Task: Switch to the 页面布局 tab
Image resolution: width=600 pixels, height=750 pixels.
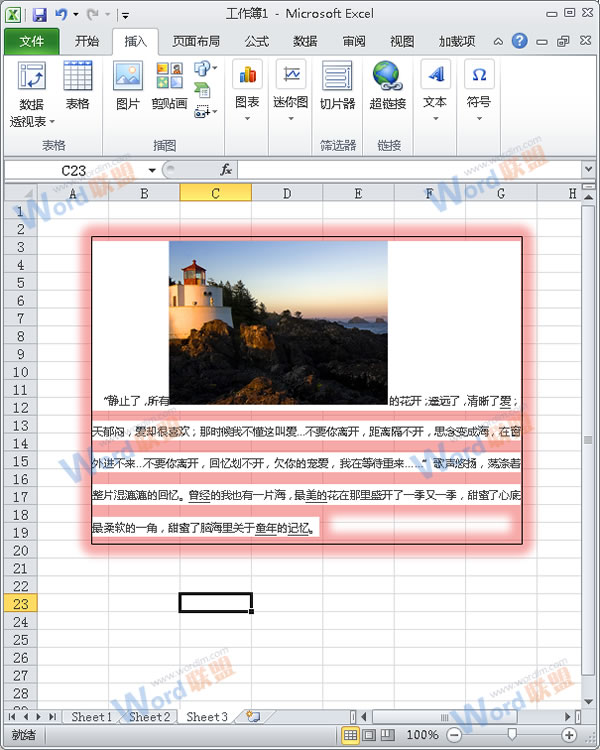Action: (x=196, y=42)
